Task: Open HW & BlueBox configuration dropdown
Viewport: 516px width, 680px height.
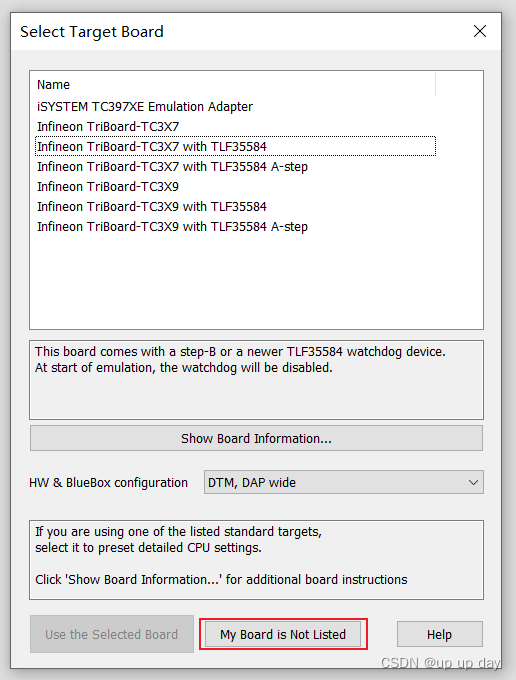Action: 343,482
